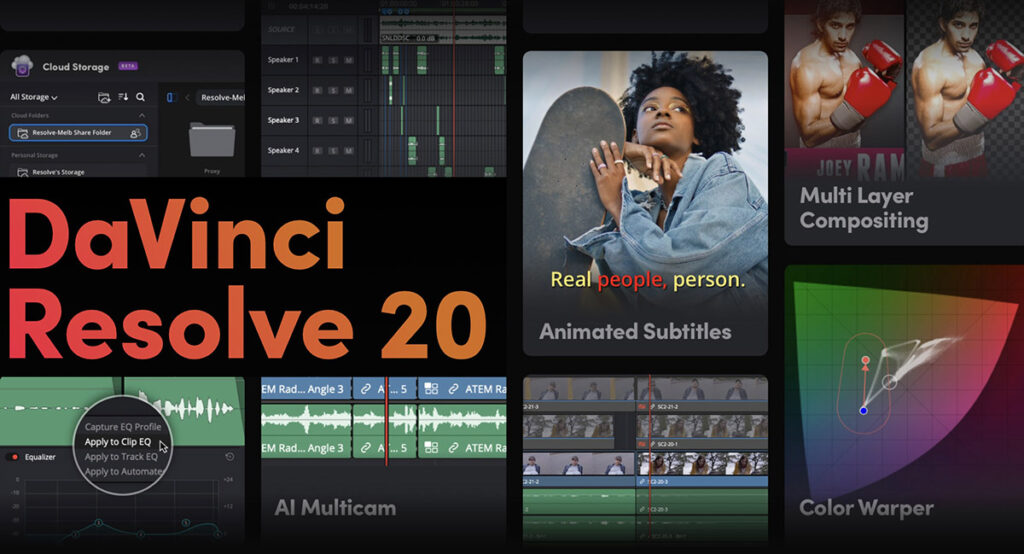The height and width of the screenshot is (554, 1024).
Task: Click the Resolve-Melb breadcrumb path
Action: pos(222,97)
